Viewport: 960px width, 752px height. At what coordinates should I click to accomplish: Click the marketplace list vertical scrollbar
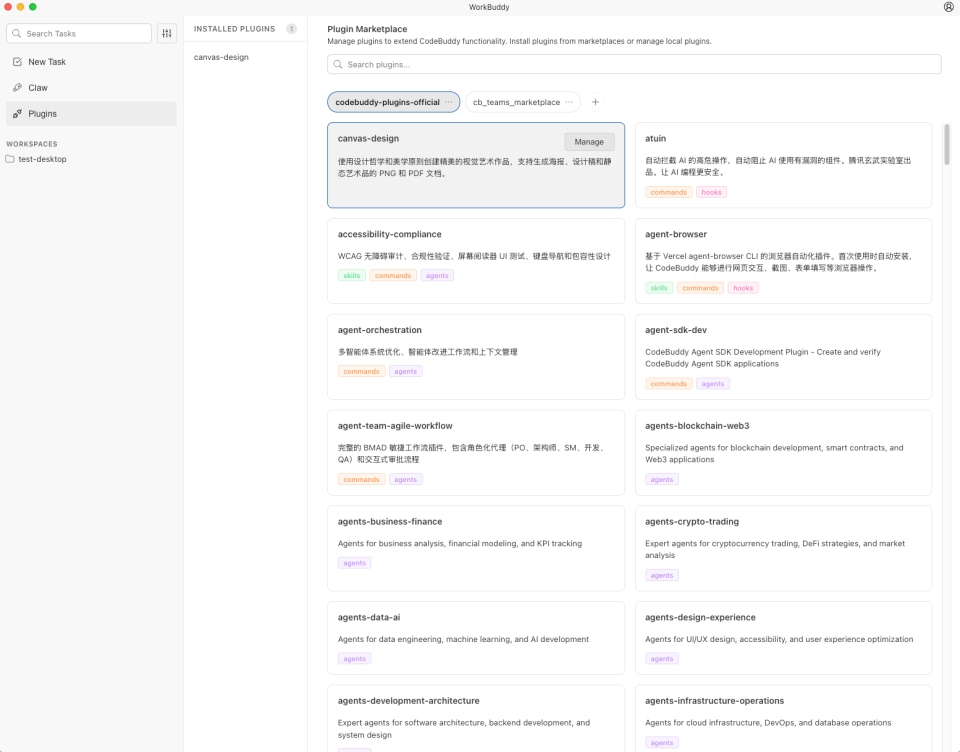tap(946, 145)
